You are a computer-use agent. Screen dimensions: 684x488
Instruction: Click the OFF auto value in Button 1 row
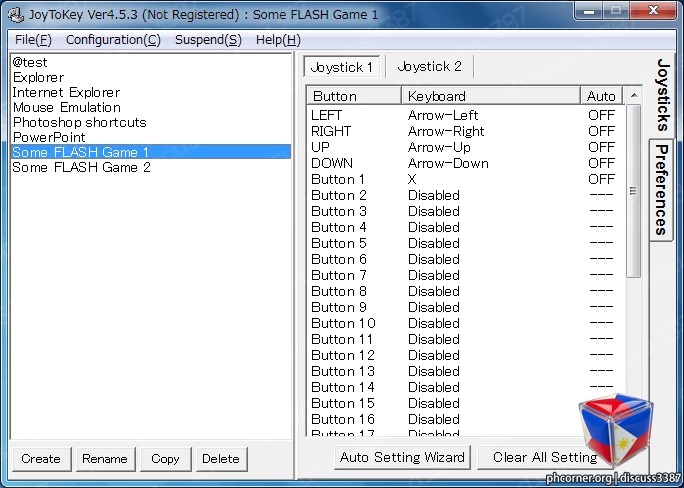tap(601, 179)
